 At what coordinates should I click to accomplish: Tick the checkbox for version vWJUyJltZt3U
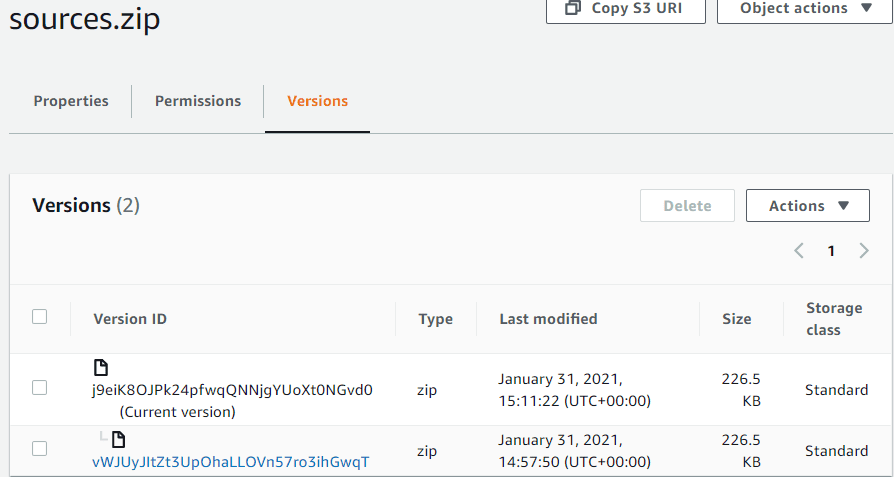(x=40, y=449)
